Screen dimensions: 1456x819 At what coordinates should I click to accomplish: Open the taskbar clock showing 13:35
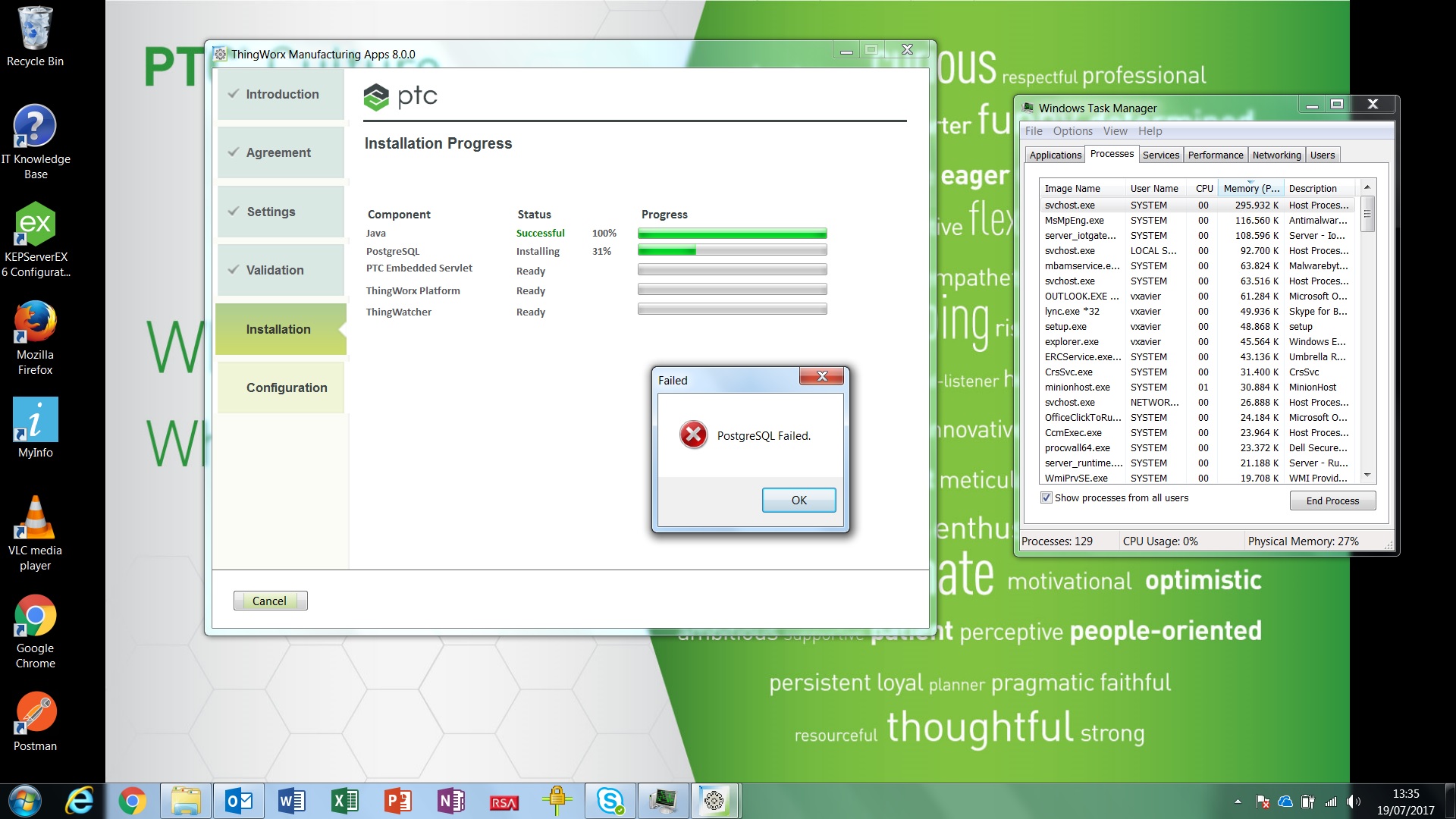pyautogui.click(x=1406, y=802)
